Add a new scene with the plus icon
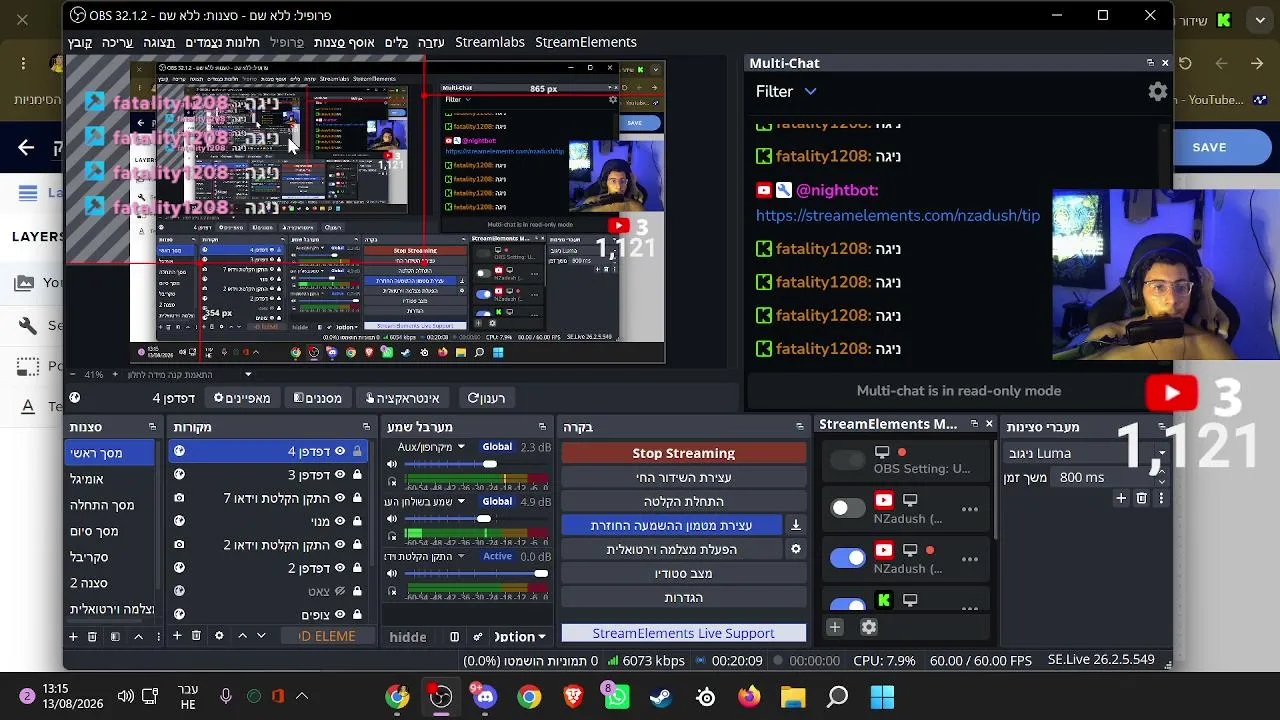1280x720 pixels. [72, 636]
